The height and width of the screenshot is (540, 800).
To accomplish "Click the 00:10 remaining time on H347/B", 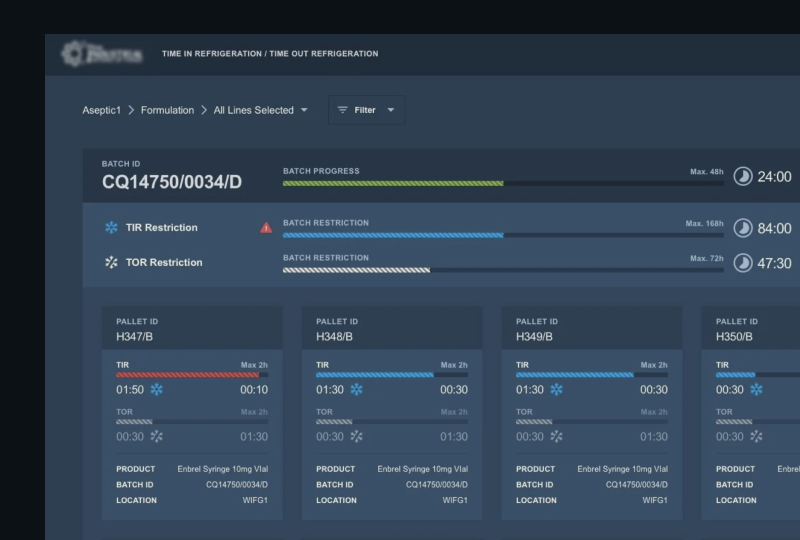I will 254,390.
